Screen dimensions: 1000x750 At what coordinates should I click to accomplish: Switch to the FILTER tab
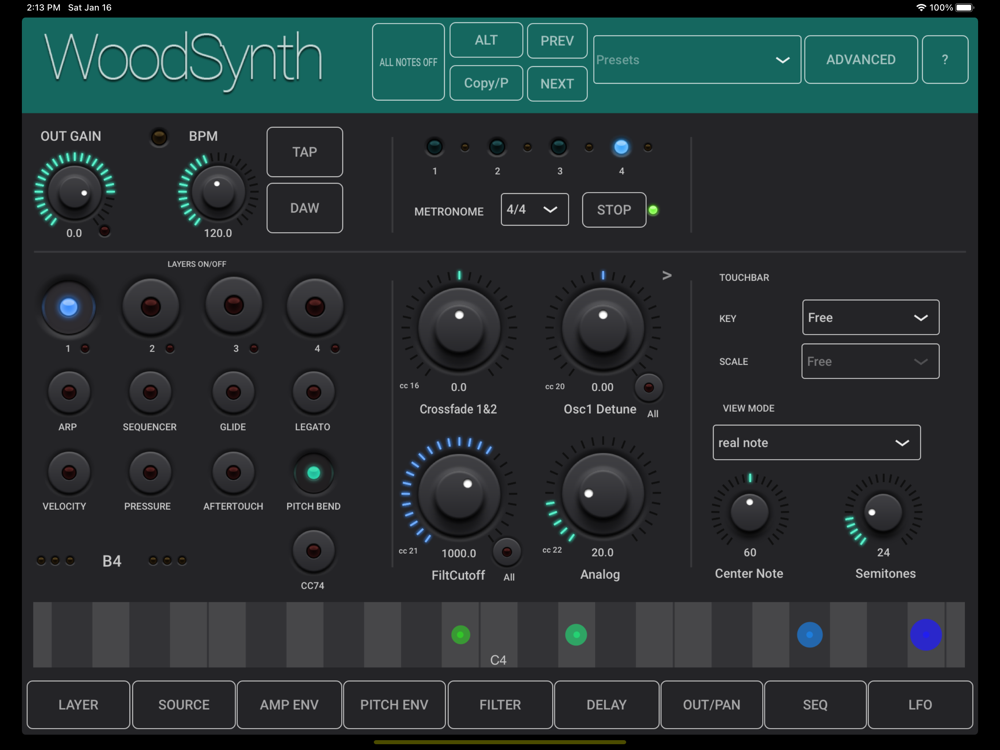(500, 705)
